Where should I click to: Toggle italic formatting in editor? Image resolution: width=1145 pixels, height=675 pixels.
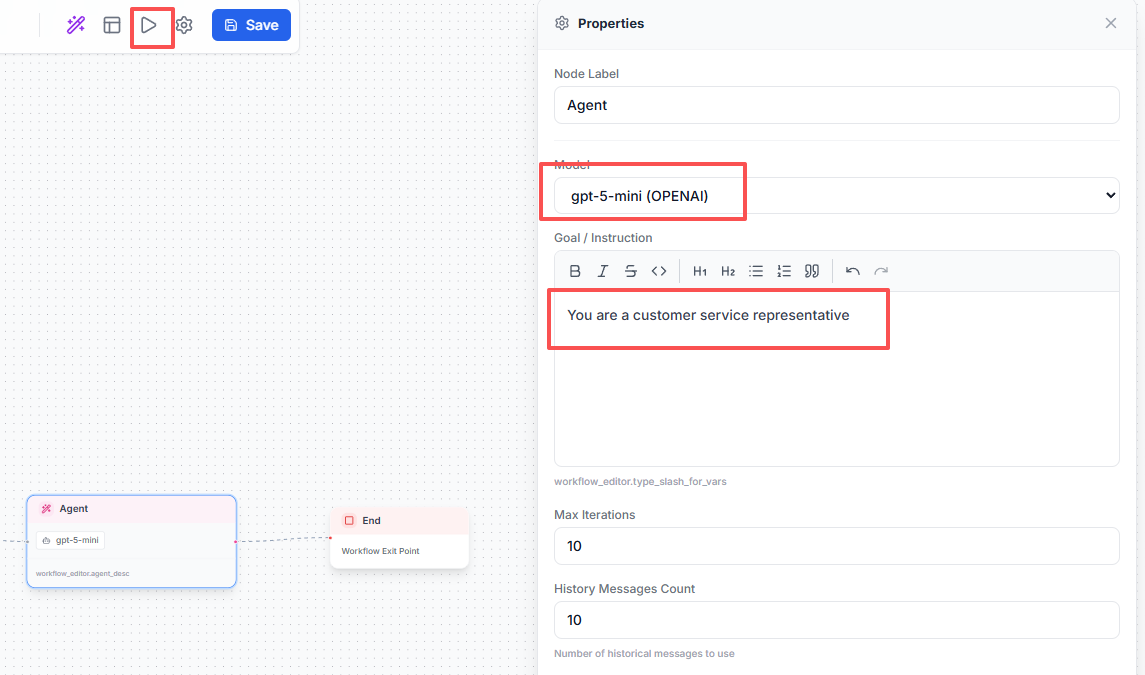603,271
